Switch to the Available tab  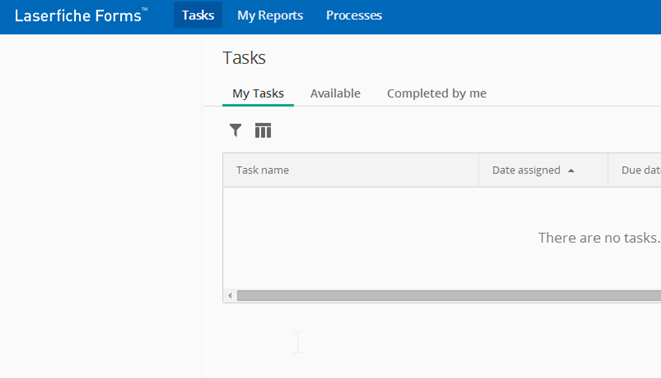click(x=335, y=93)
